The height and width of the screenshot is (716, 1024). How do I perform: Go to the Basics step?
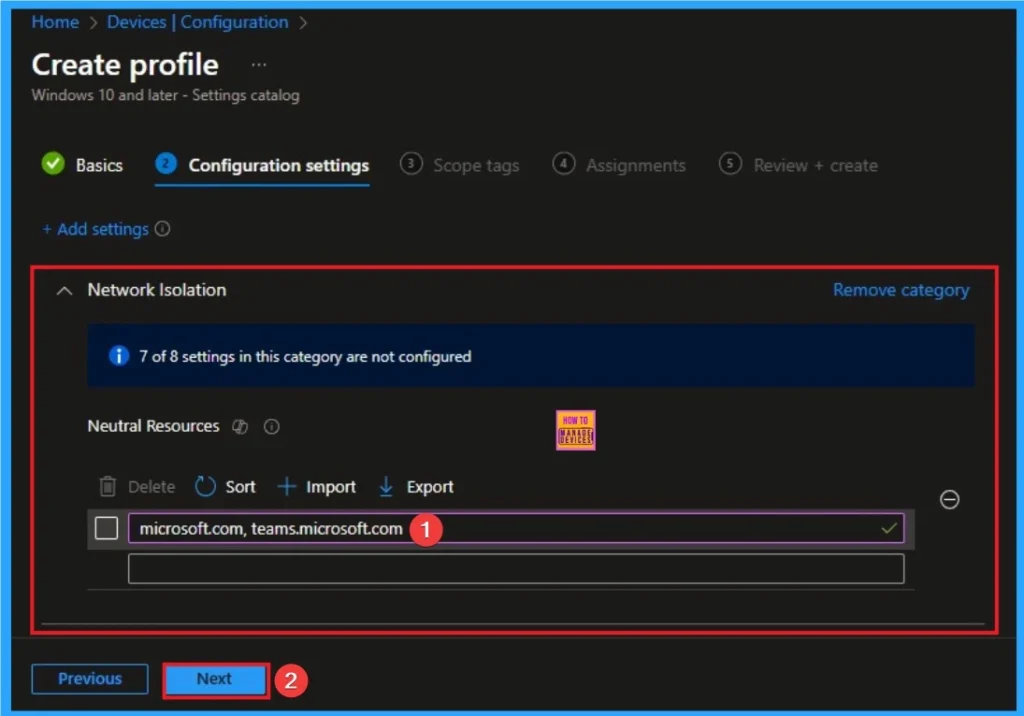[83, 165]
